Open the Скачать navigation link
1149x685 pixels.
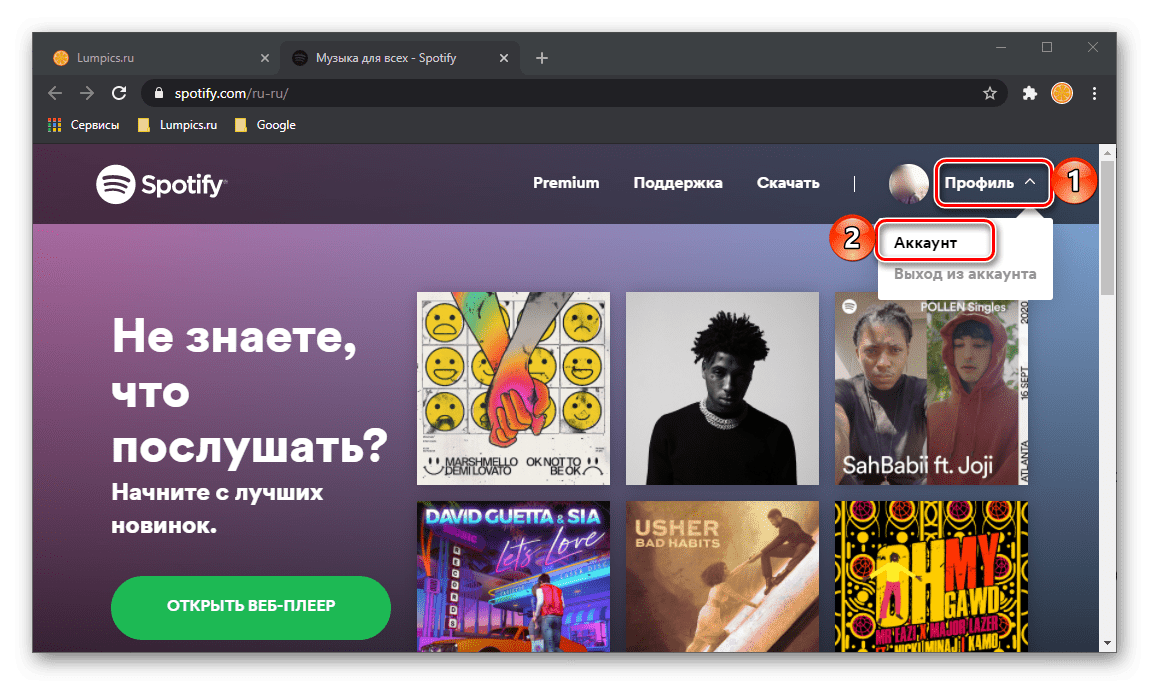[788, 183]
